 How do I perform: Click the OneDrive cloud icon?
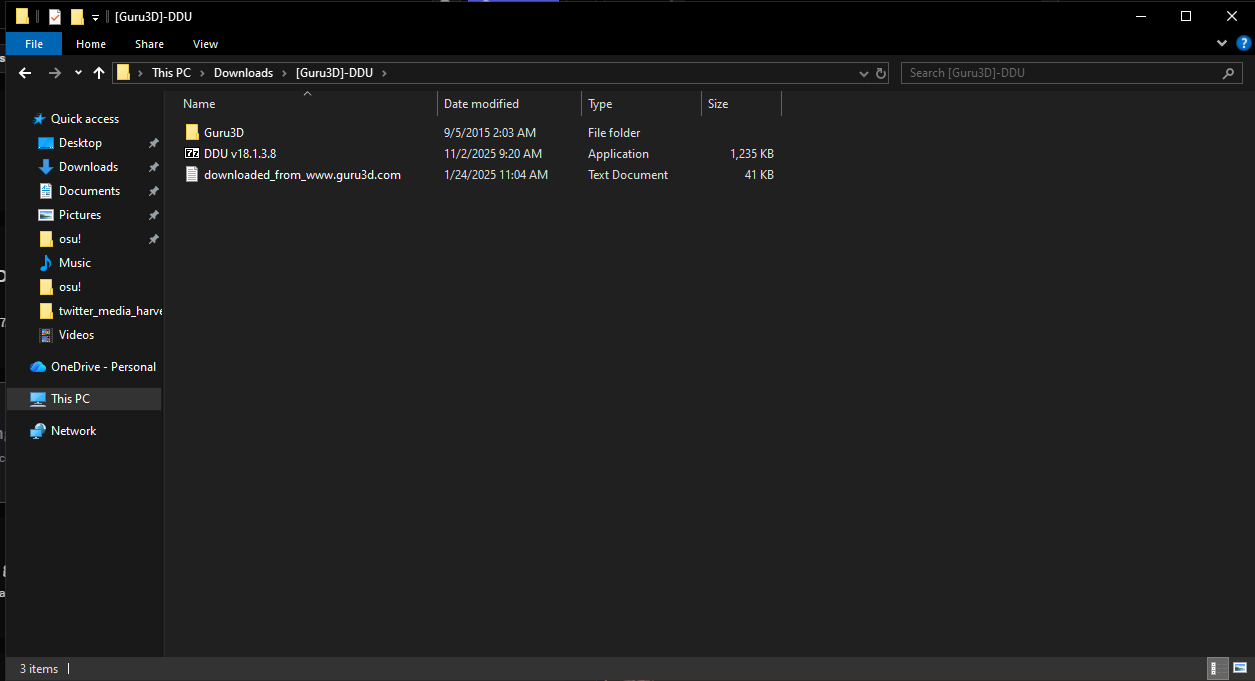(x=38, y=367)
